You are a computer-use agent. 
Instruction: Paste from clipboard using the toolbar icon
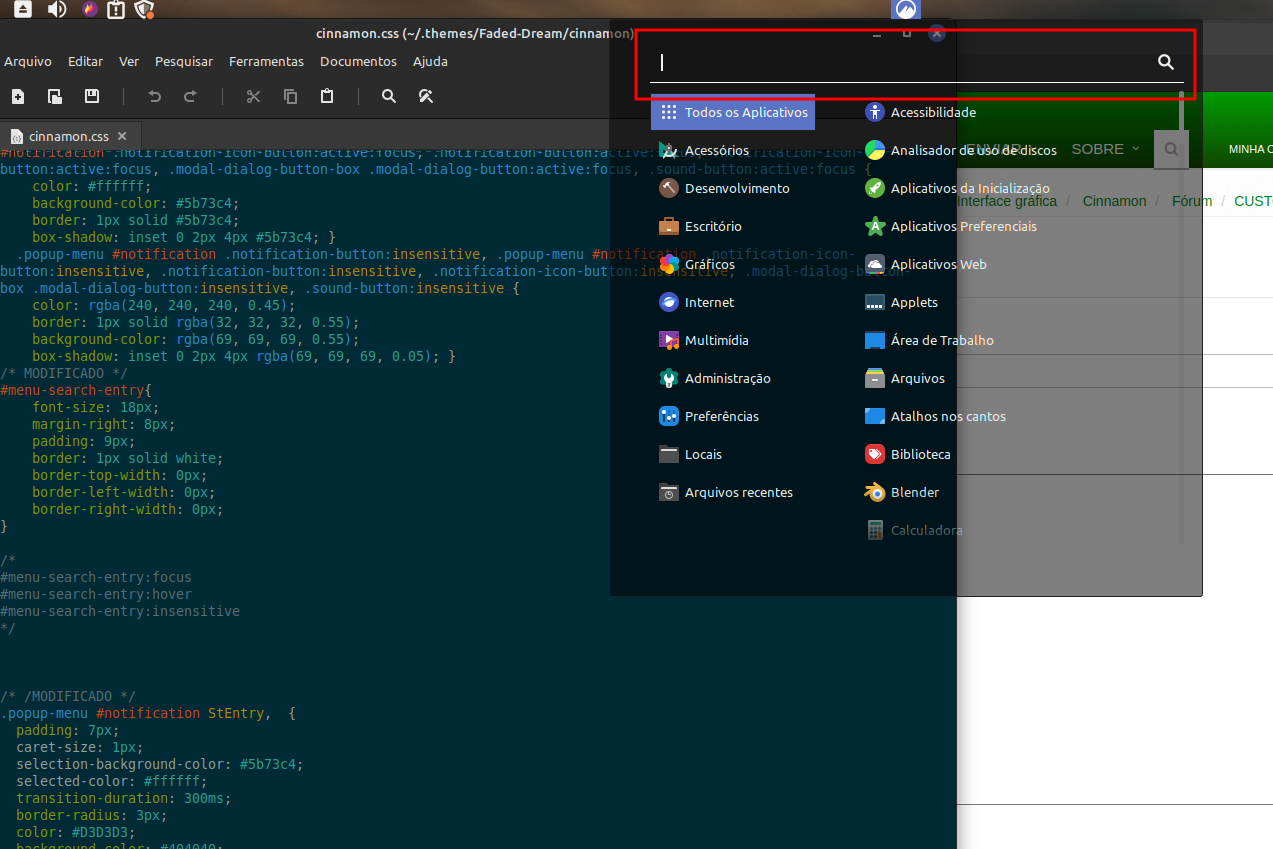[x=327, y=97]
